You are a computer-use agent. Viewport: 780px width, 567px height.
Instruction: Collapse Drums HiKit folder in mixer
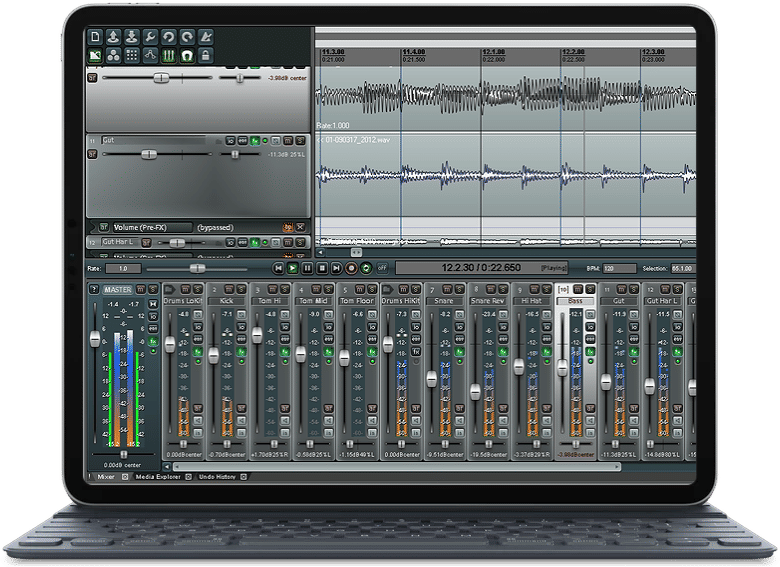click(x=387, y=289)
